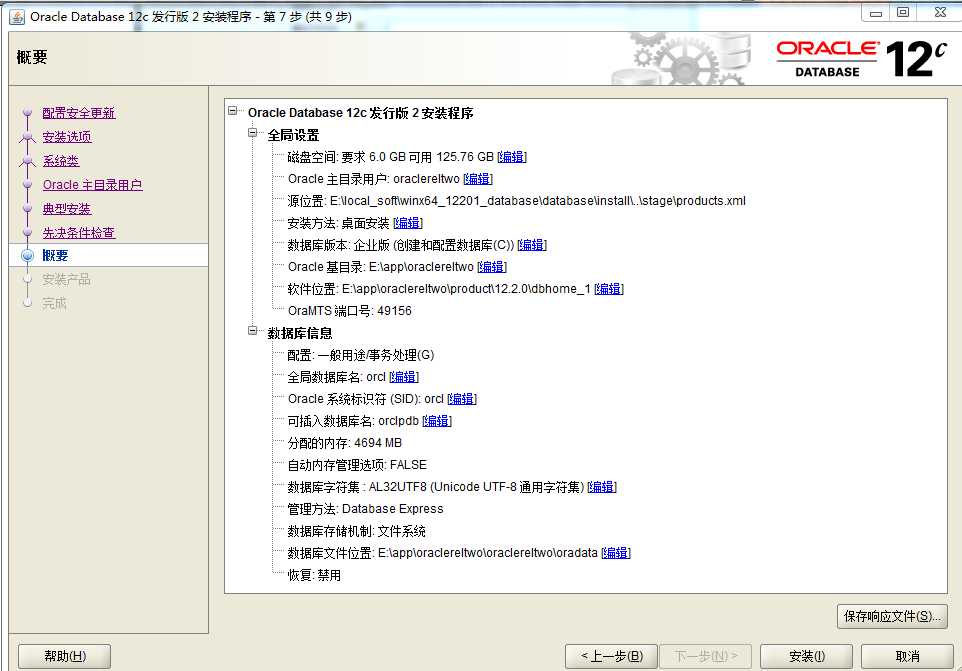Collapse the 全局设置 section
This screenshot has width=962, height=671.
coord(252,132)
